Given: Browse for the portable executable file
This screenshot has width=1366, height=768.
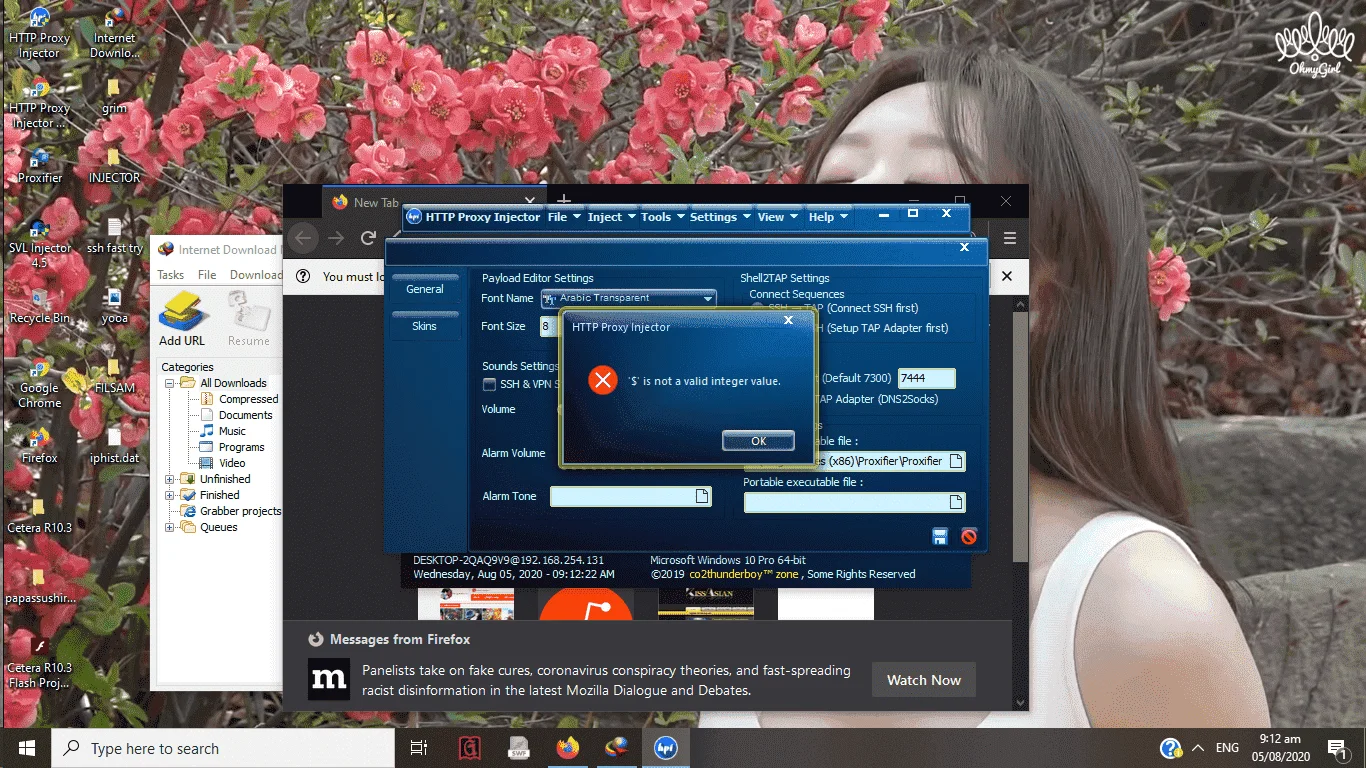Looking at the screenshot, I should (x=956, y=502).
